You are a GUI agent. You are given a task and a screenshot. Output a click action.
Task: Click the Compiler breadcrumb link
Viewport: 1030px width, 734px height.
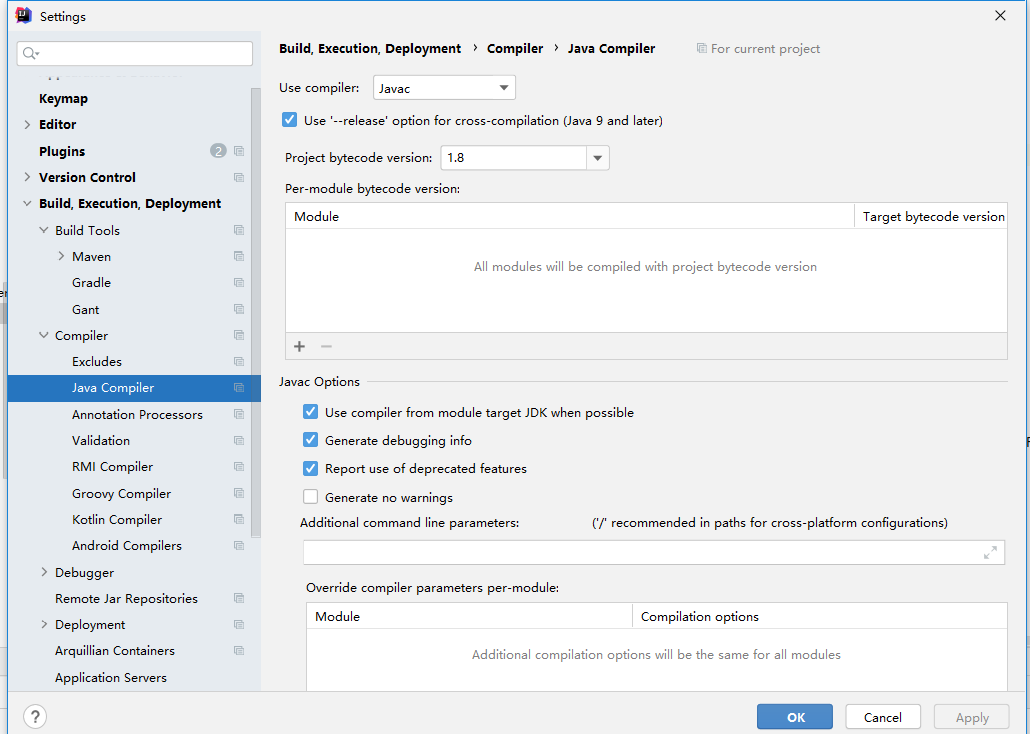point(515,48)
